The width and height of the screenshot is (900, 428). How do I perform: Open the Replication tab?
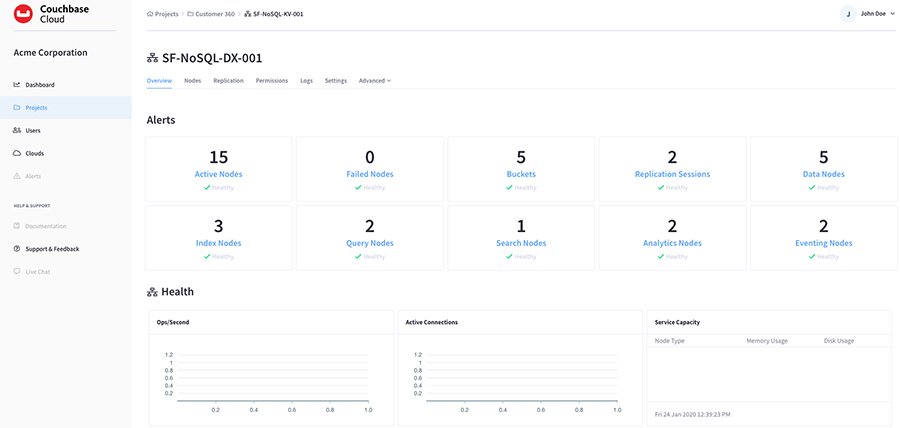(x=228, y=80)
